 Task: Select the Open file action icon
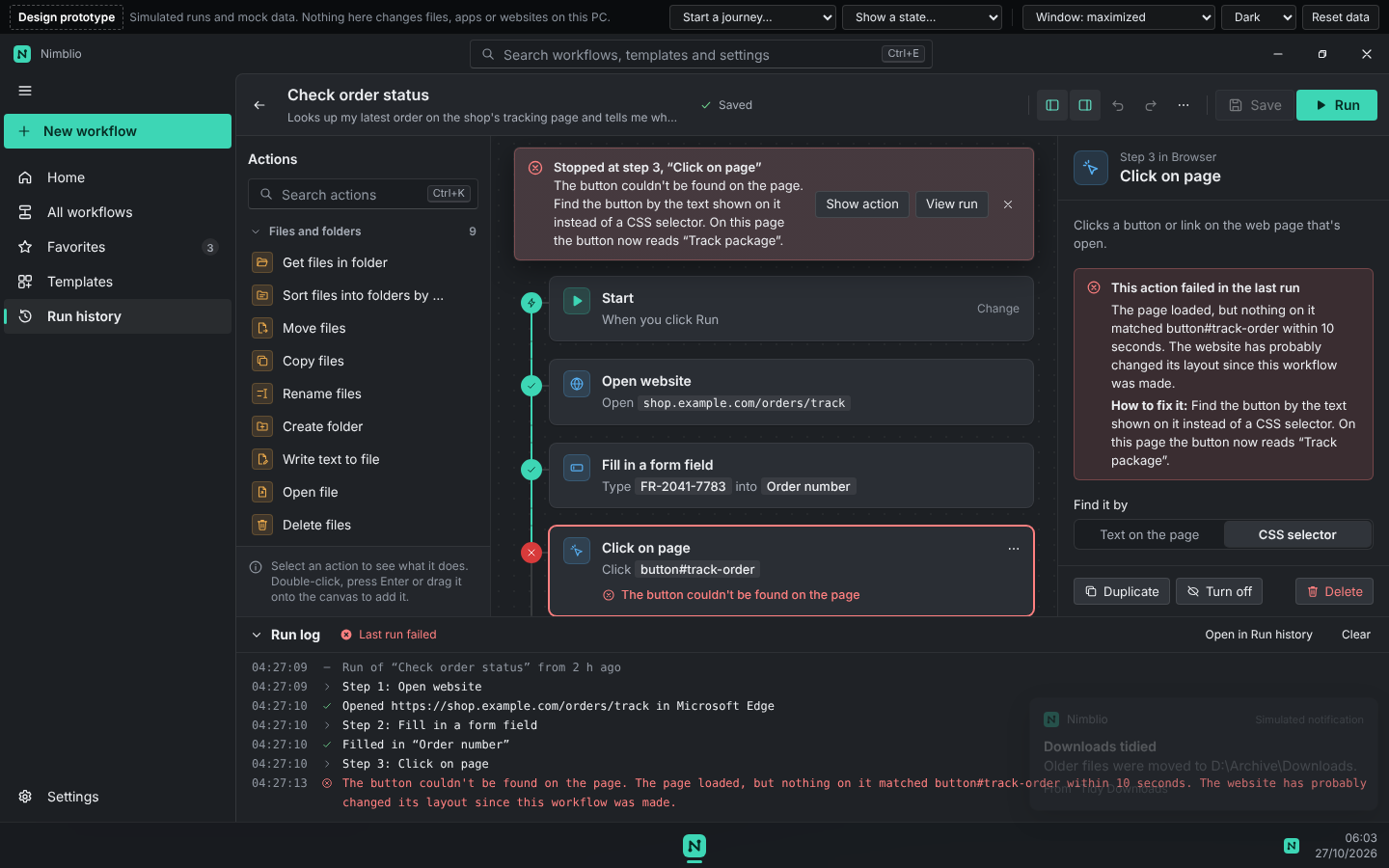[x=262, y=492]
